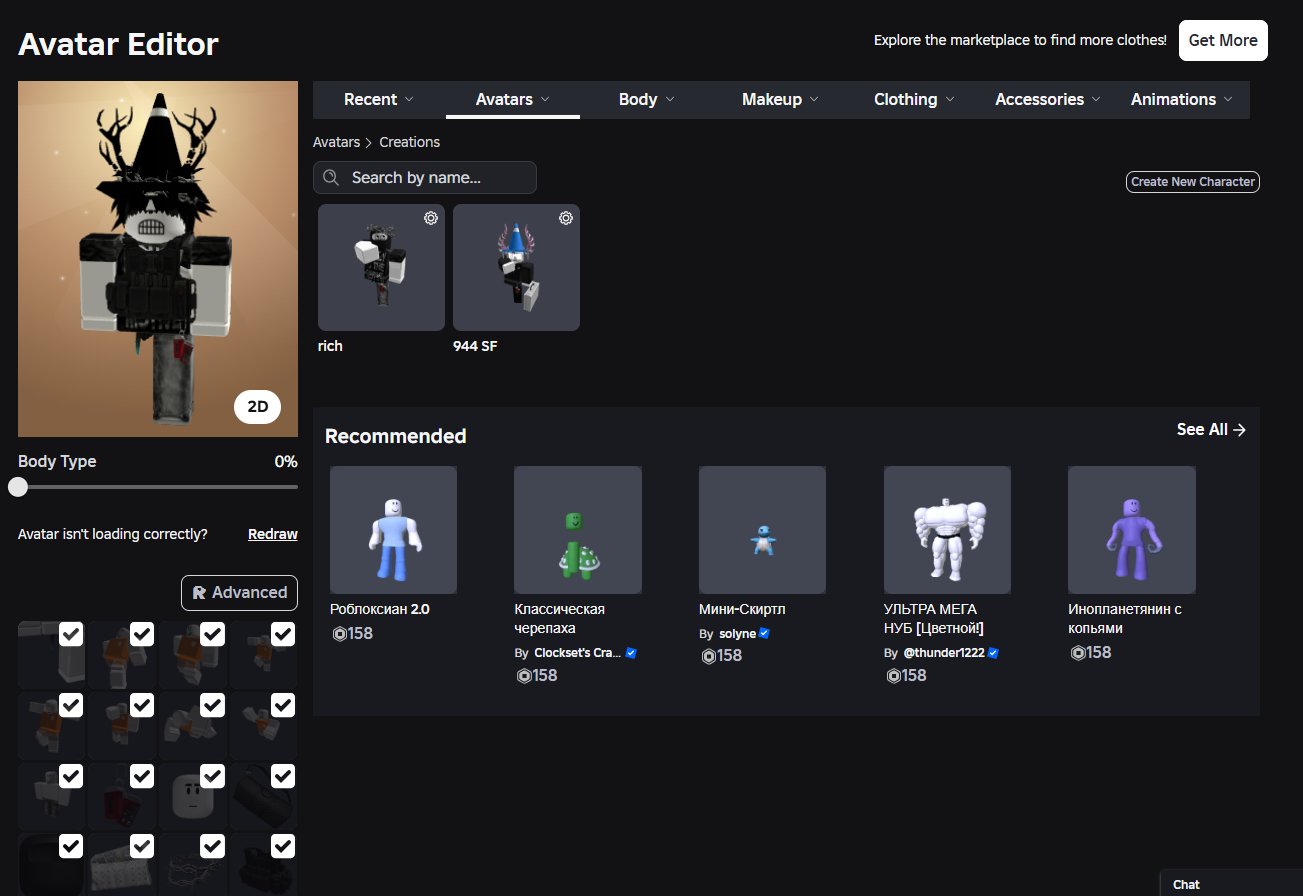
Task: Click the Recommended section heading
Action: point(396,436)
